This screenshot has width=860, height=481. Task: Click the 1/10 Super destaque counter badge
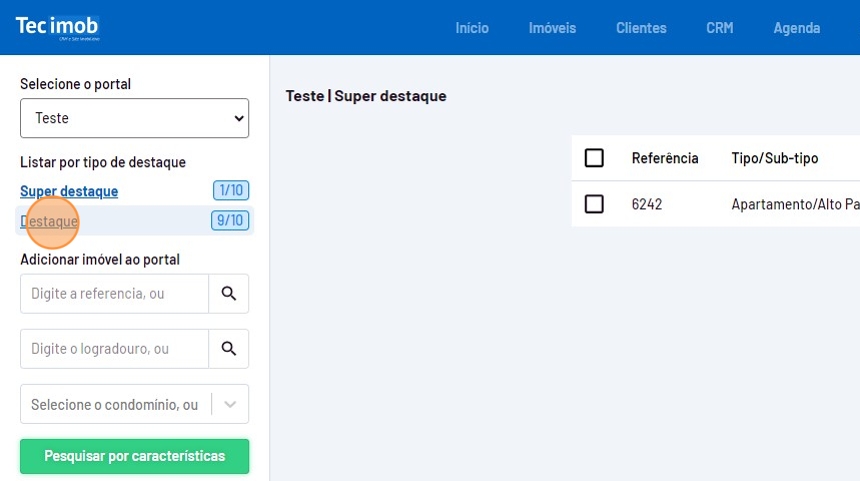click(x=230, y=191)
